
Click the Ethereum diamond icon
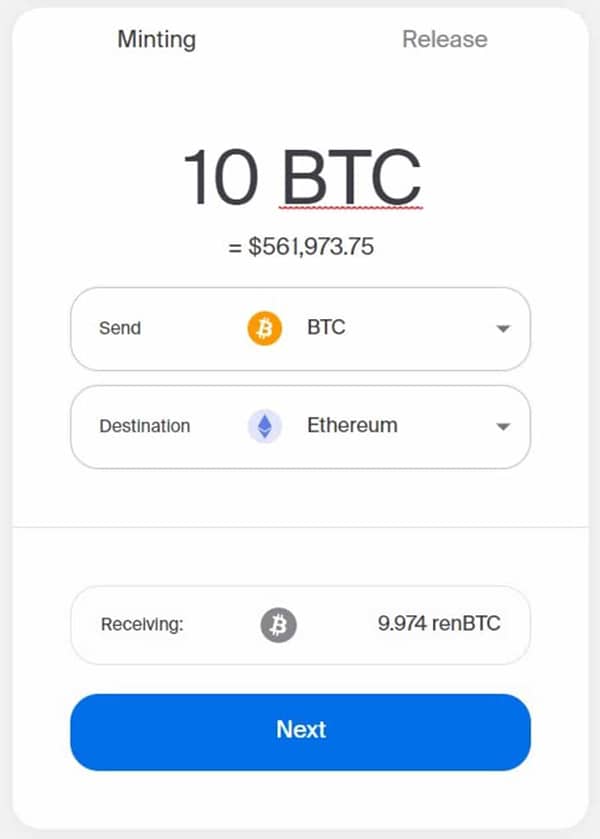[x=265, y=426]
